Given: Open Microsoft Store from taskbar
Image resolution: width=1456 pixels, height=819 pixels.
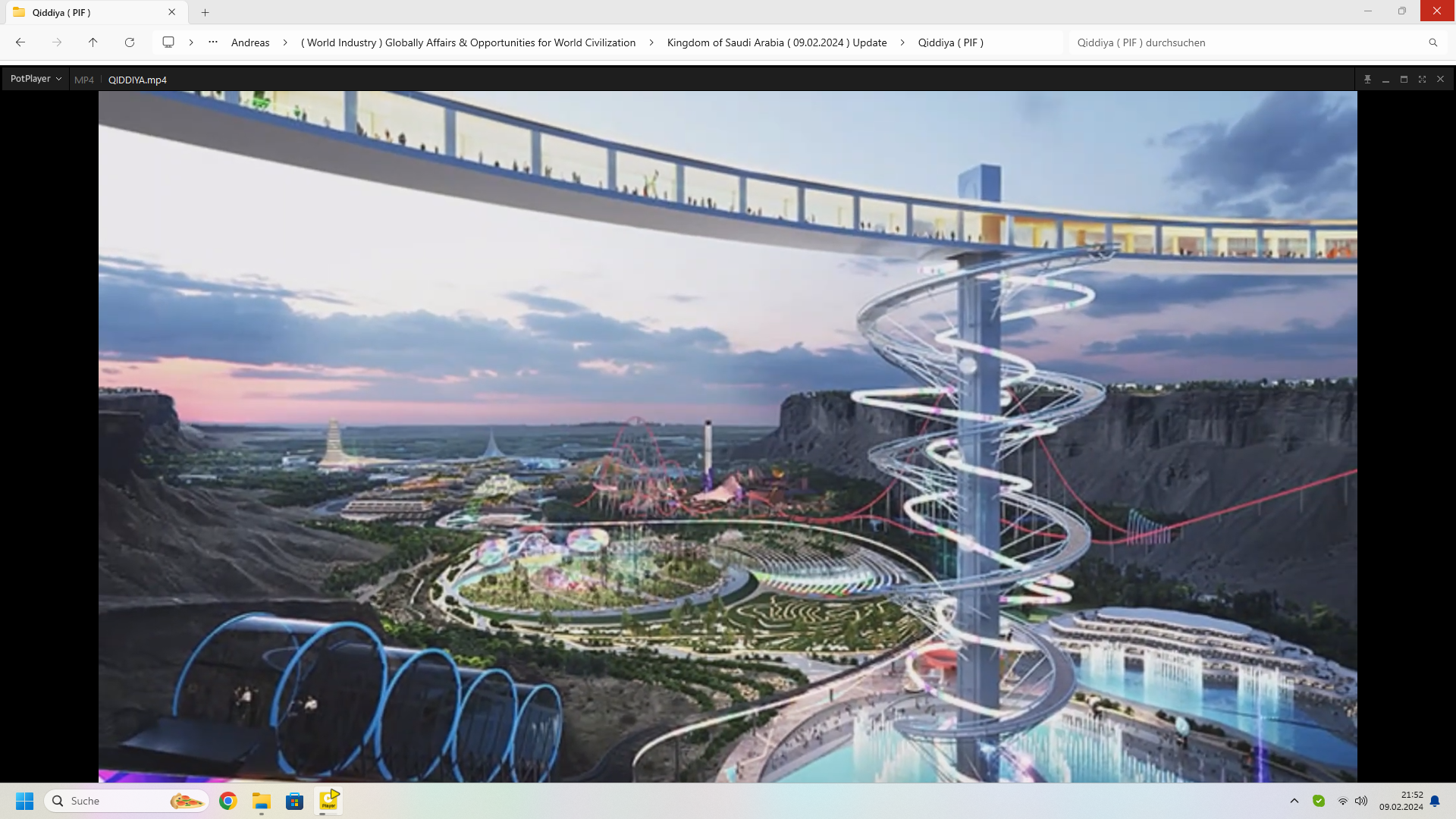Looking at the screenshot, I should pos(295,801).
